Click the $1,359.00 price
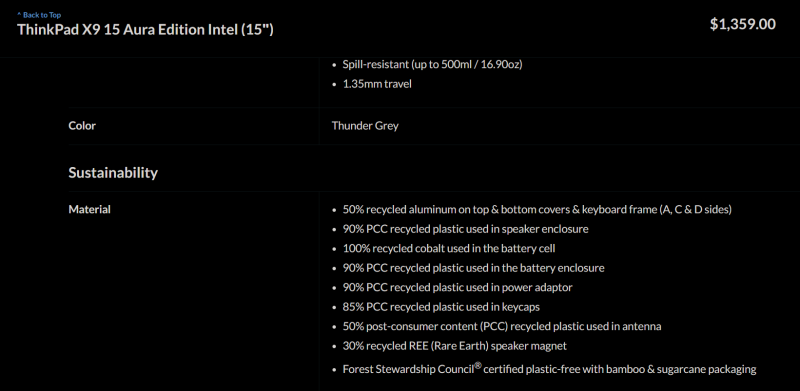The height and width of the screenshot is (391, 800). coord(743,24)
